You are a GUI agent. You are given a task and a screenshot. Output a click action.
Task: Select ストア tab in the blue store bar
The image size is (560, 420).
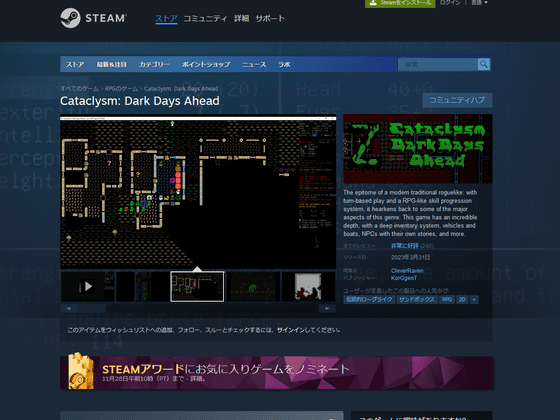click(x=75, y=65)
